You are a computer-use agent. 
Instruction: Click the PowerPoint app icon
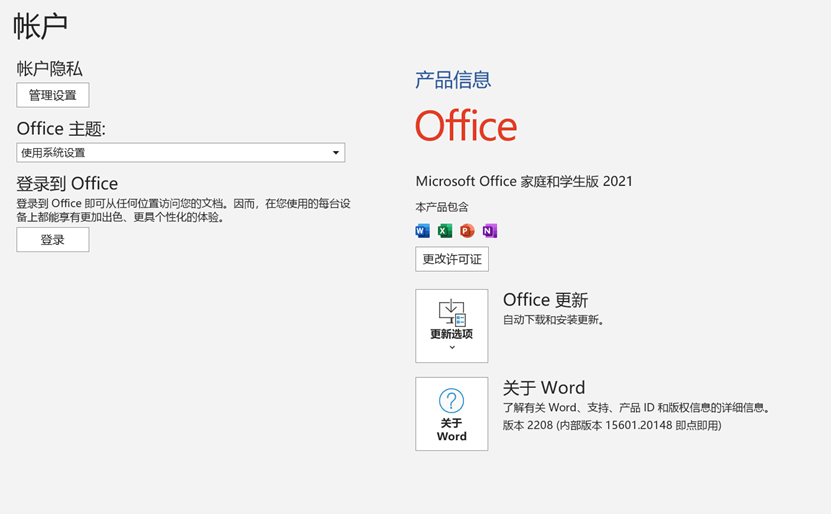467,231
